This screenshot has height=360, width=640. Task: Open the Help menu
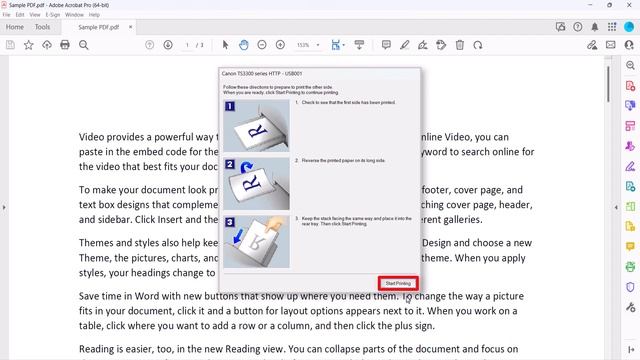coord(94,15)
